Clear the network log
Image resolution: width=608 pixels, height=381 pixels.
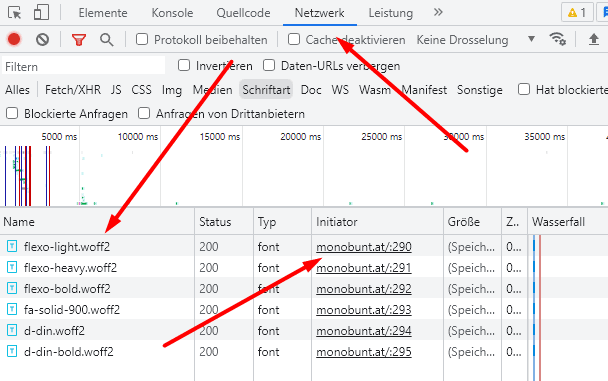coord(42,39)
